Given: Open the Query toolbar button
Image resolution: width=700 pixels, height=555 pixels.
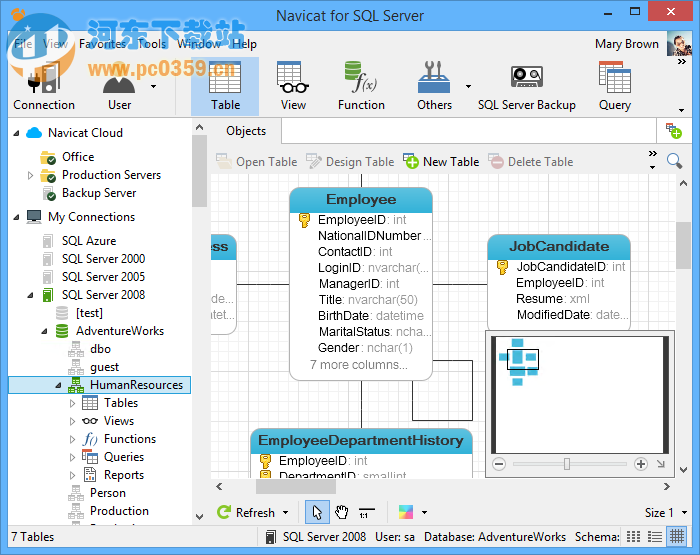Looking at the screenshot, I should point(615,87).
